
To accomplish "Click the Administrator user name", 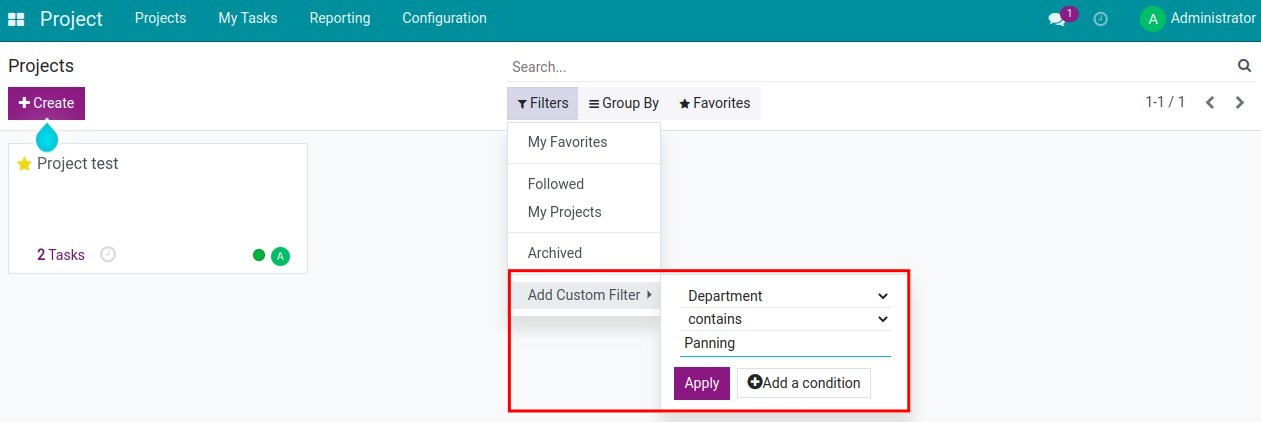I will 1213,18.
